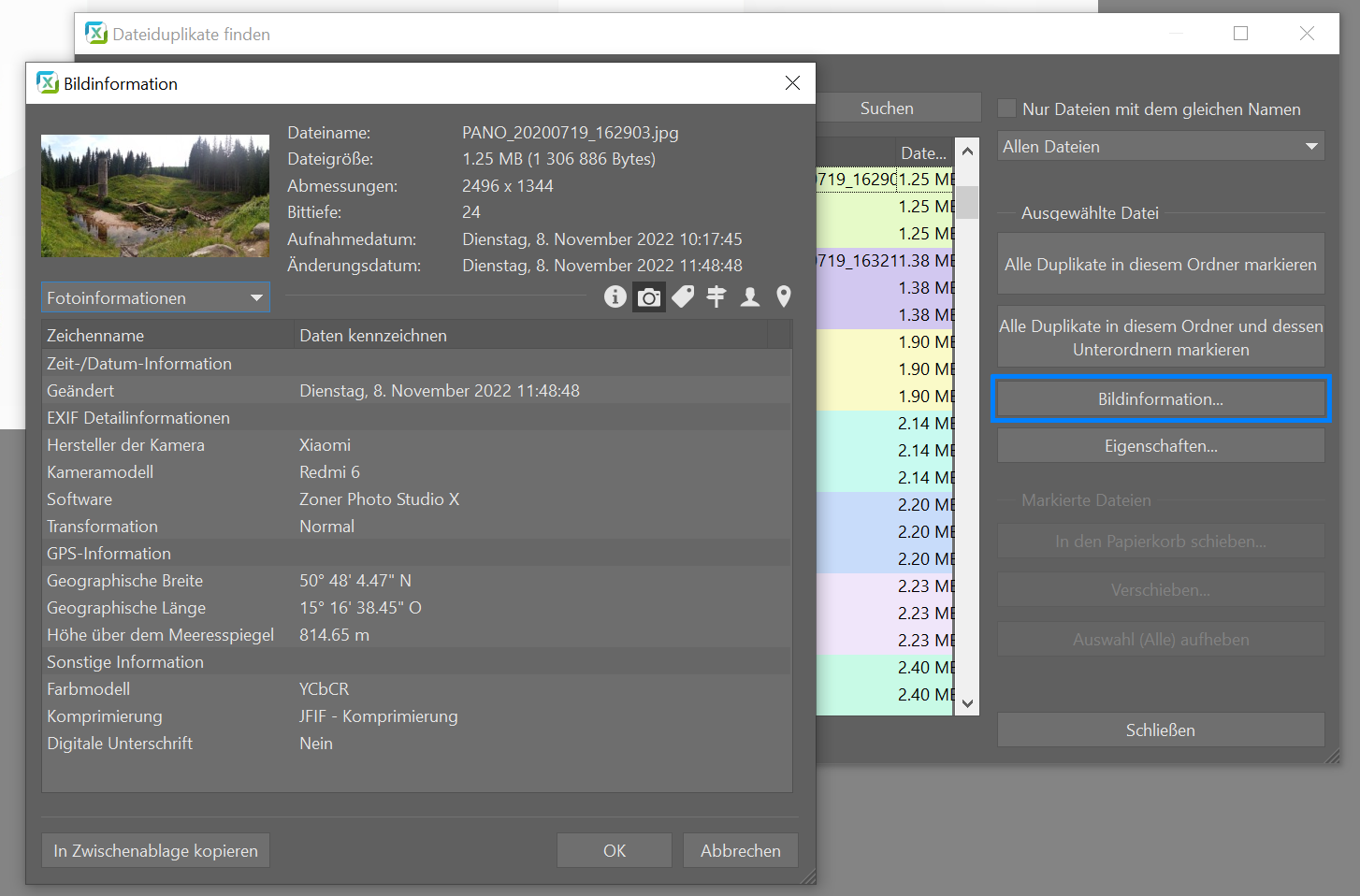Confirm dialog with OK button
1360x896 pixels.
tap(614, 851)
